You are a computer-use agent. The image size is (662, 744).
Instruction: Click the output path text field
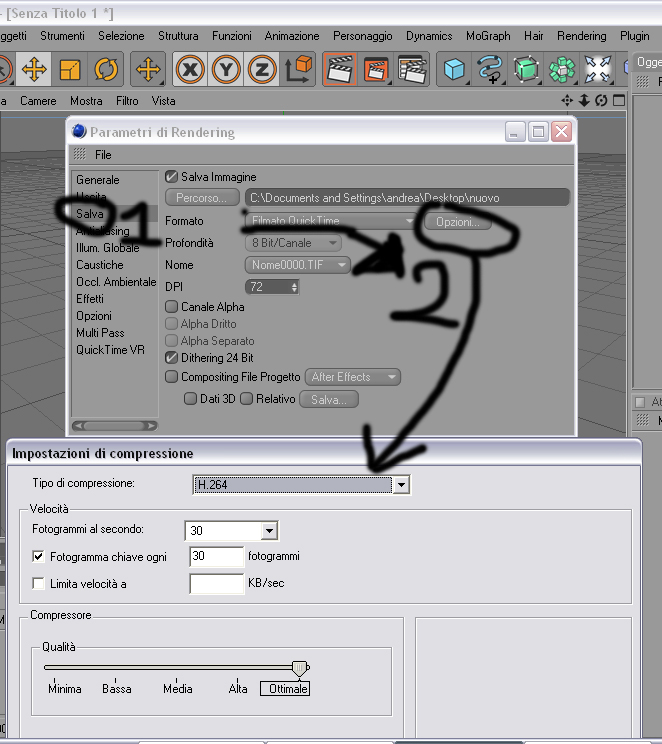(x=407, y=198)
